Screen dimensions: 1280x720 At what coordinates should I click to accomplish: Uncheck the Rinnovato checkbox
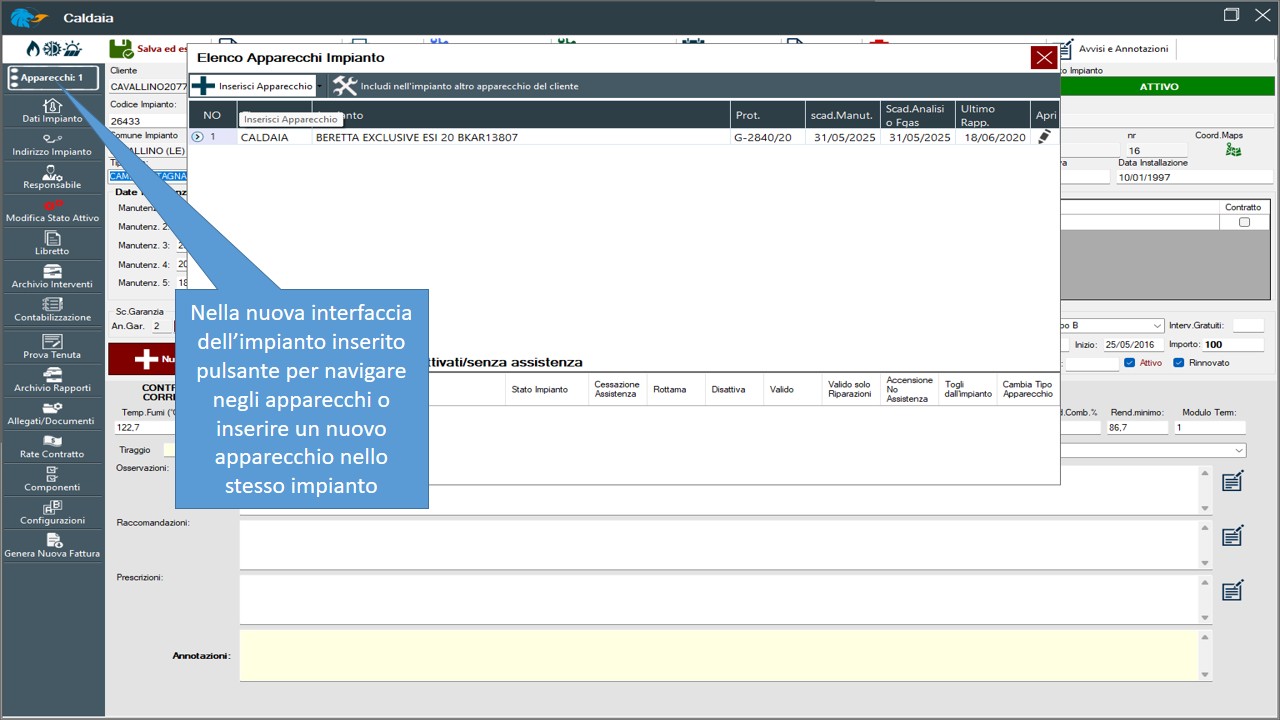click(1179, 362)
